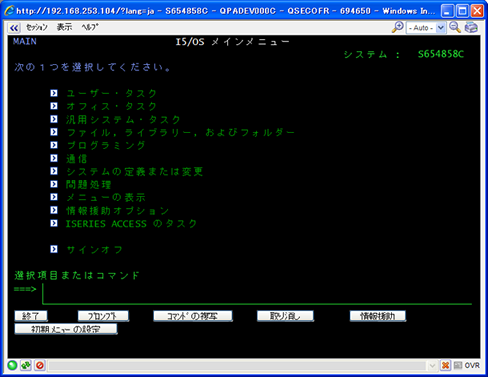Click the 初期メニューの設定 button
This screenshot has width=488, height=377.
(66, 329)
